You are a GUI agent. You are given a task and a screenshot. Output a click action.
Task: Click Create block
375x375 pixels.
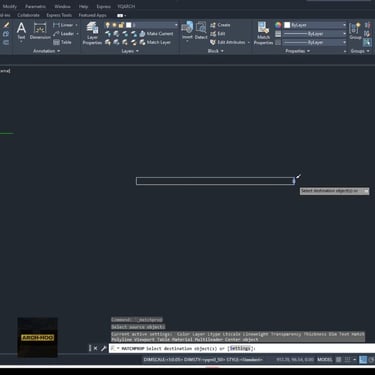pos(220,25)
